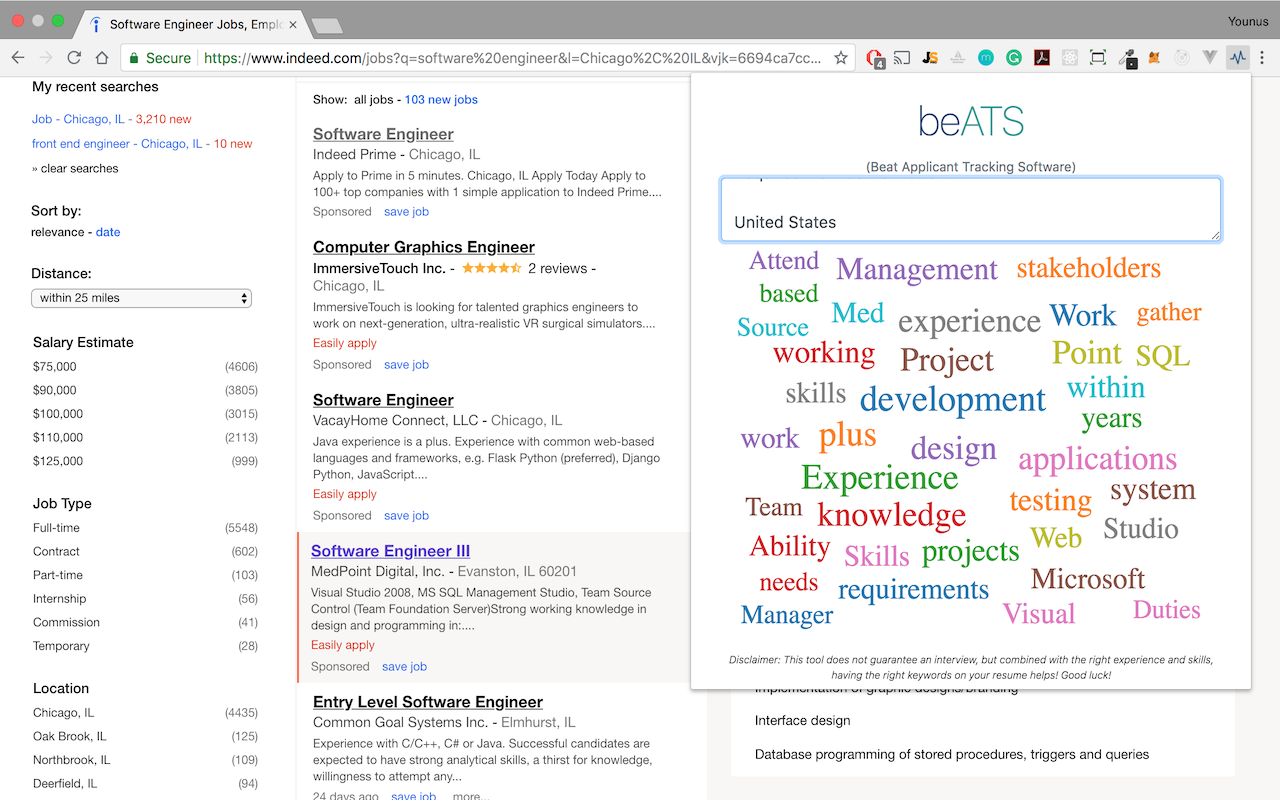Click the React Developer Tools icon

point(1070,58)
